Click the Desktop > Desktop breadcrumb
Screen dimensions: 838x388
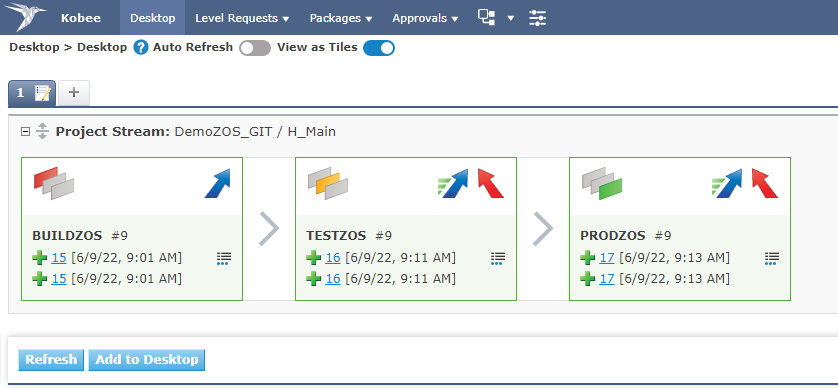click(68, 47)
